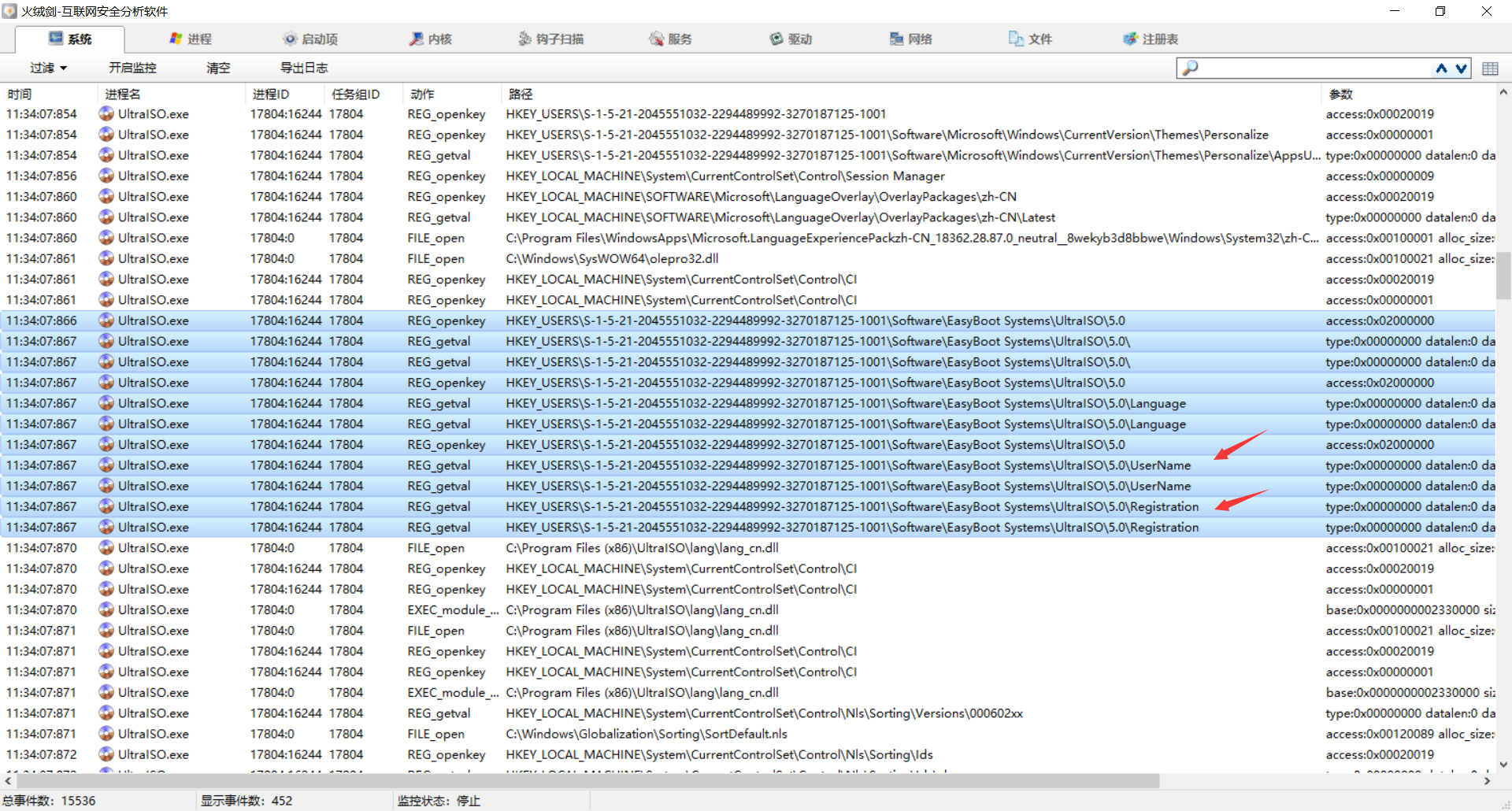1512x811 pixels.
Task: Click 导出日志 to export the log
Action: (x=304, y=68)
